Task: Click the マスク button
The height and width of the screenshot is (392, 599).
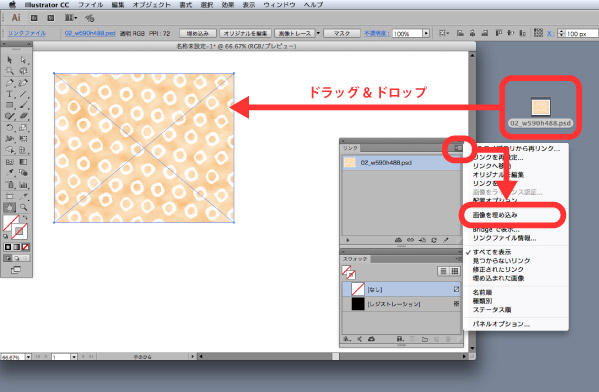Action: pos(342,34)
